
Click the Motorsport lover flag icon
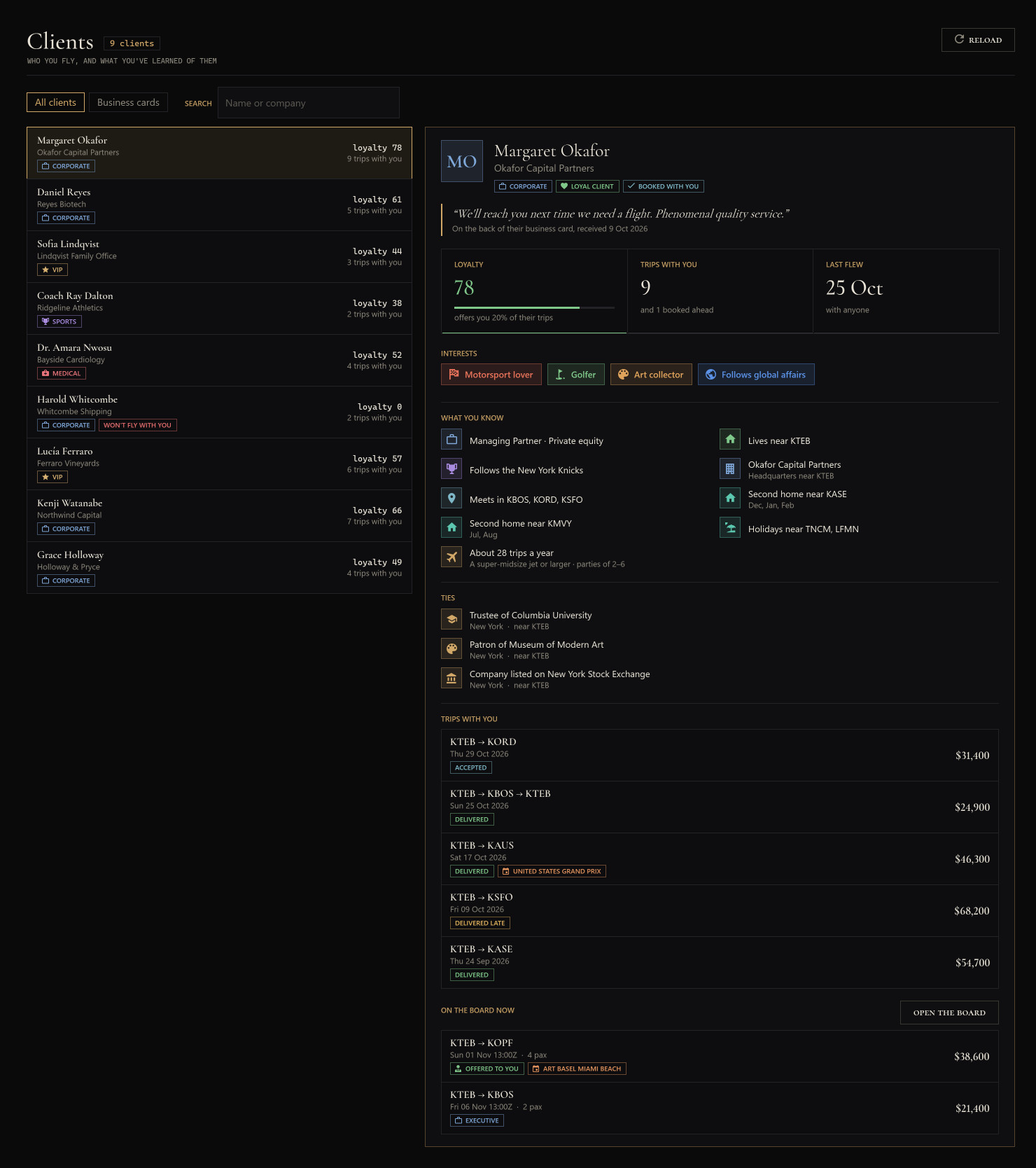[x=454, y=374]
